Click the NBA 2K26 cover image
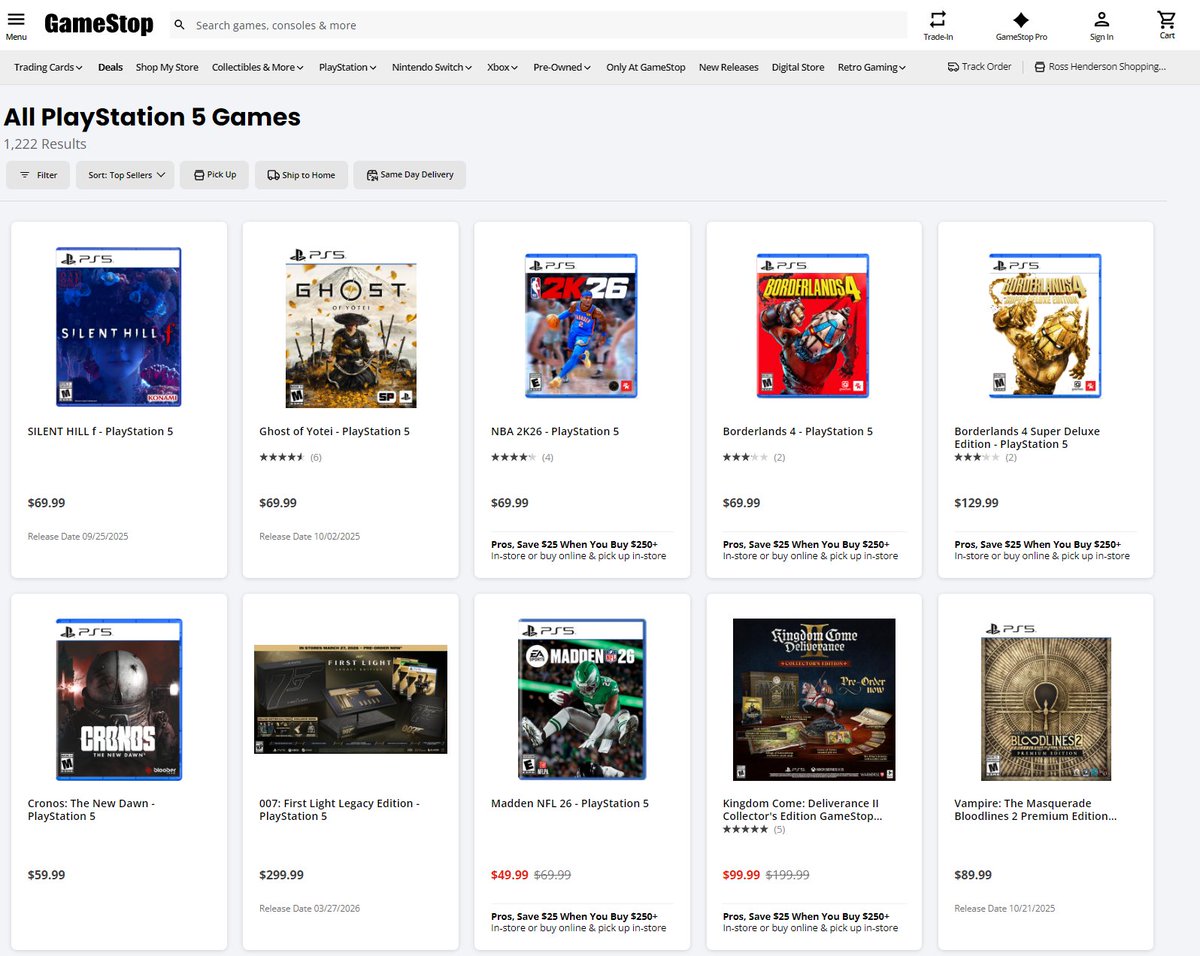 (581, 327)
